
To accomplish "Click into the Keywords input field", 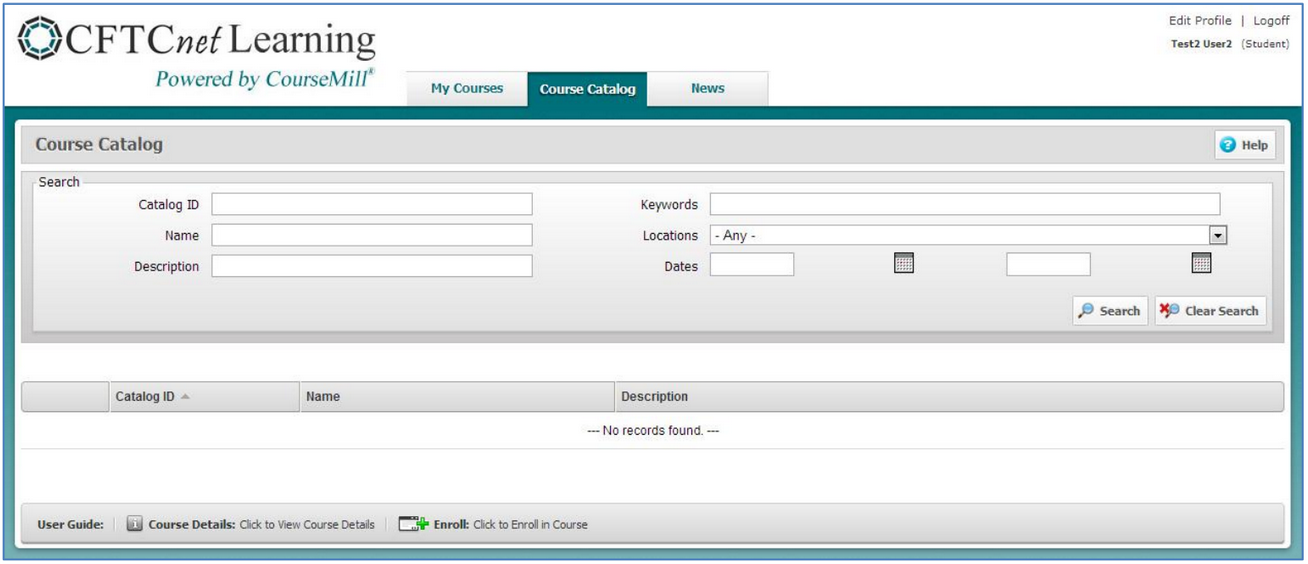I will [964, 205].
